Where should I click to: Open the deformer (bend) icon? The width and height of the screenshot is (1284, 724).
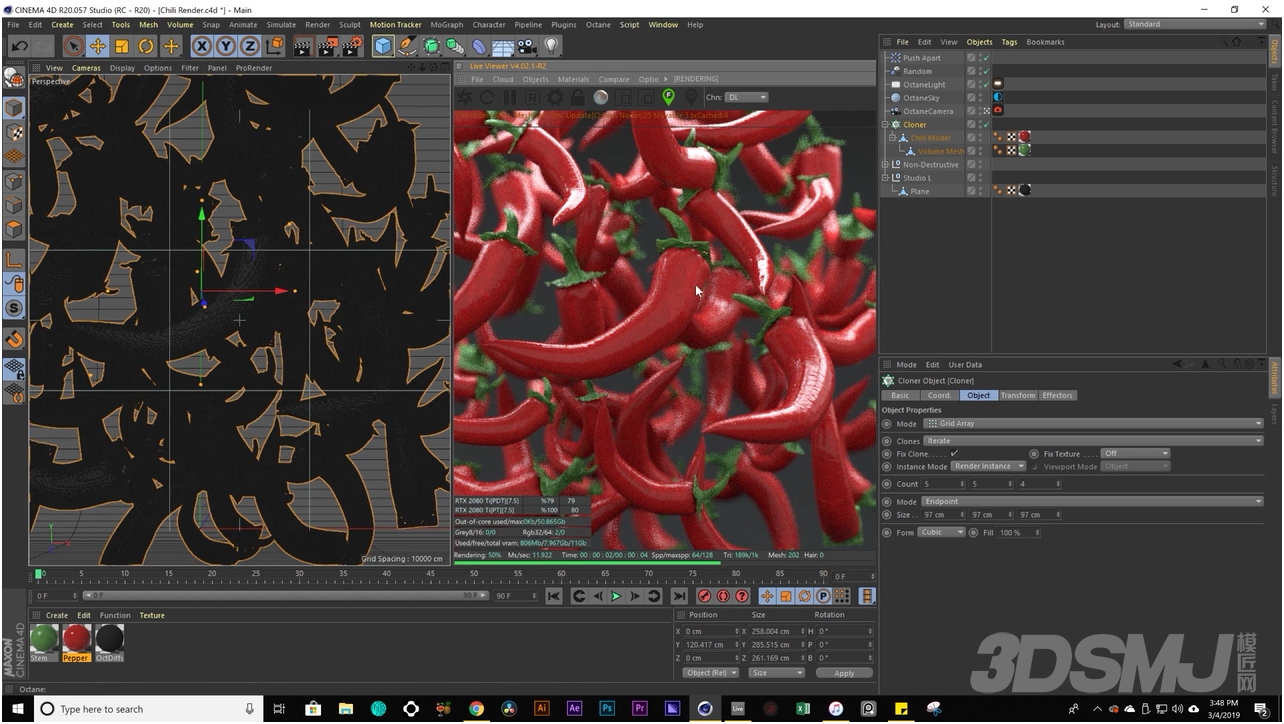pyautogui.click(x=479, y=46)
